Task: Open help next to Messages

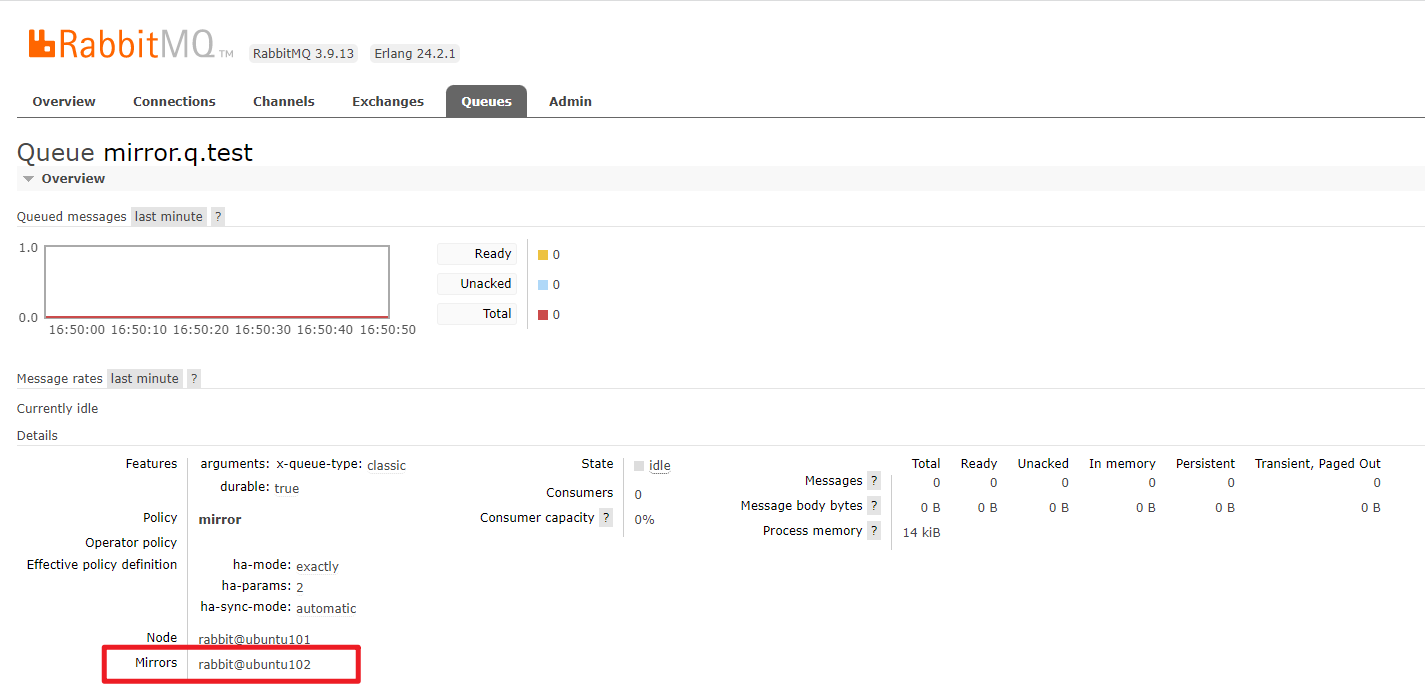Action: (874, 480)
